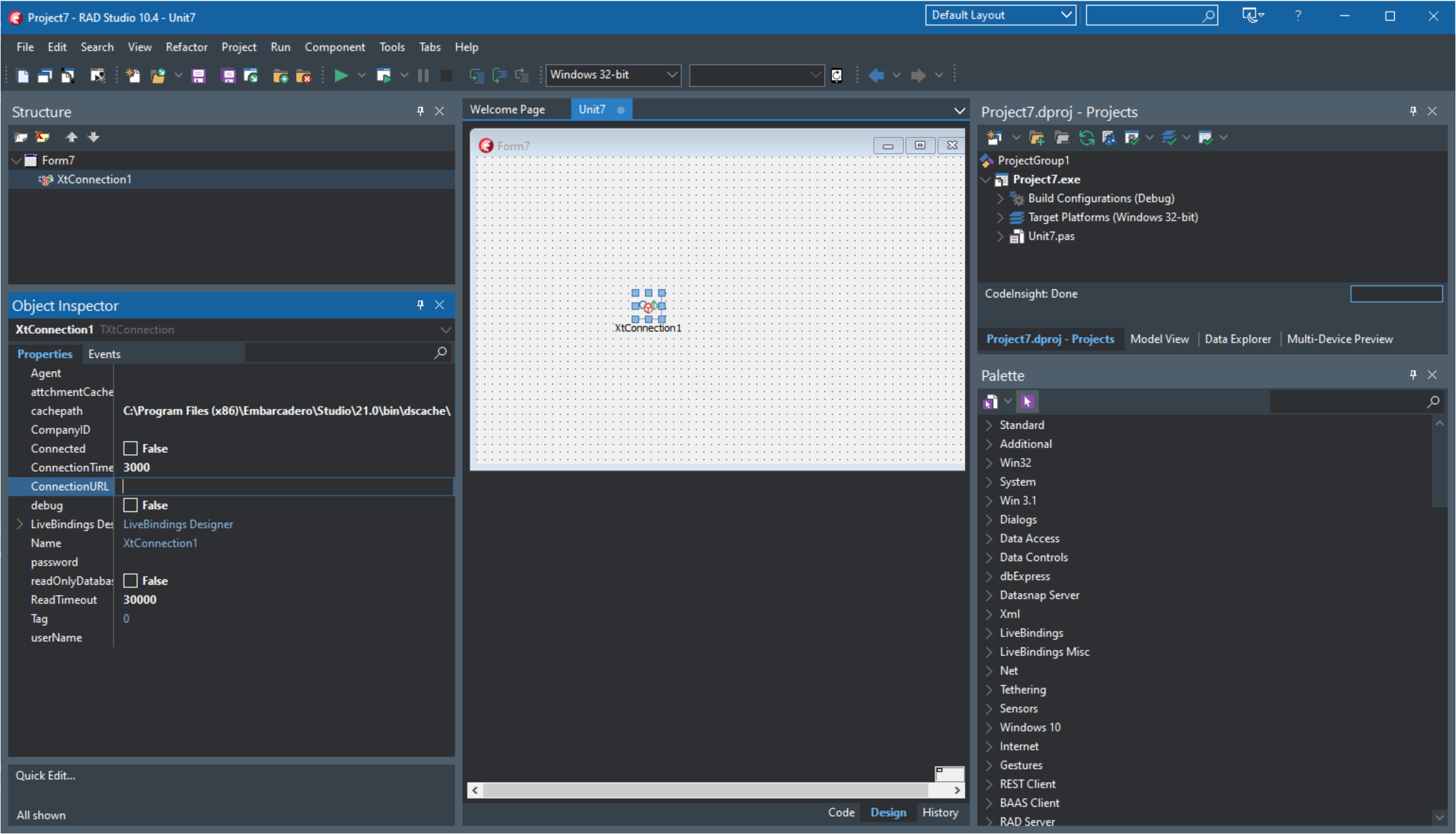
Task: Collapse the Form7 node in Structure
Action: (x=16, y=161)
